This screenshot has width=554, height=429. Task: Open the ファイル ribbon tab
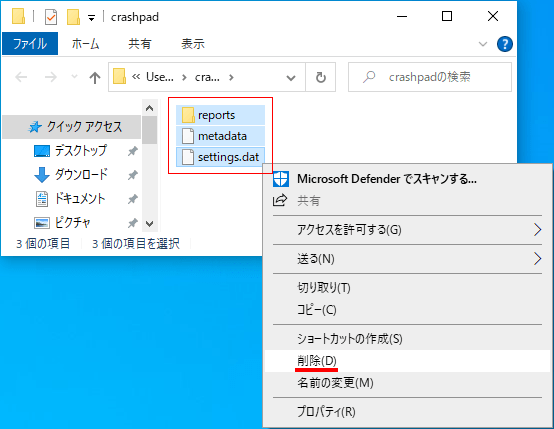click(x=30, y=44)
